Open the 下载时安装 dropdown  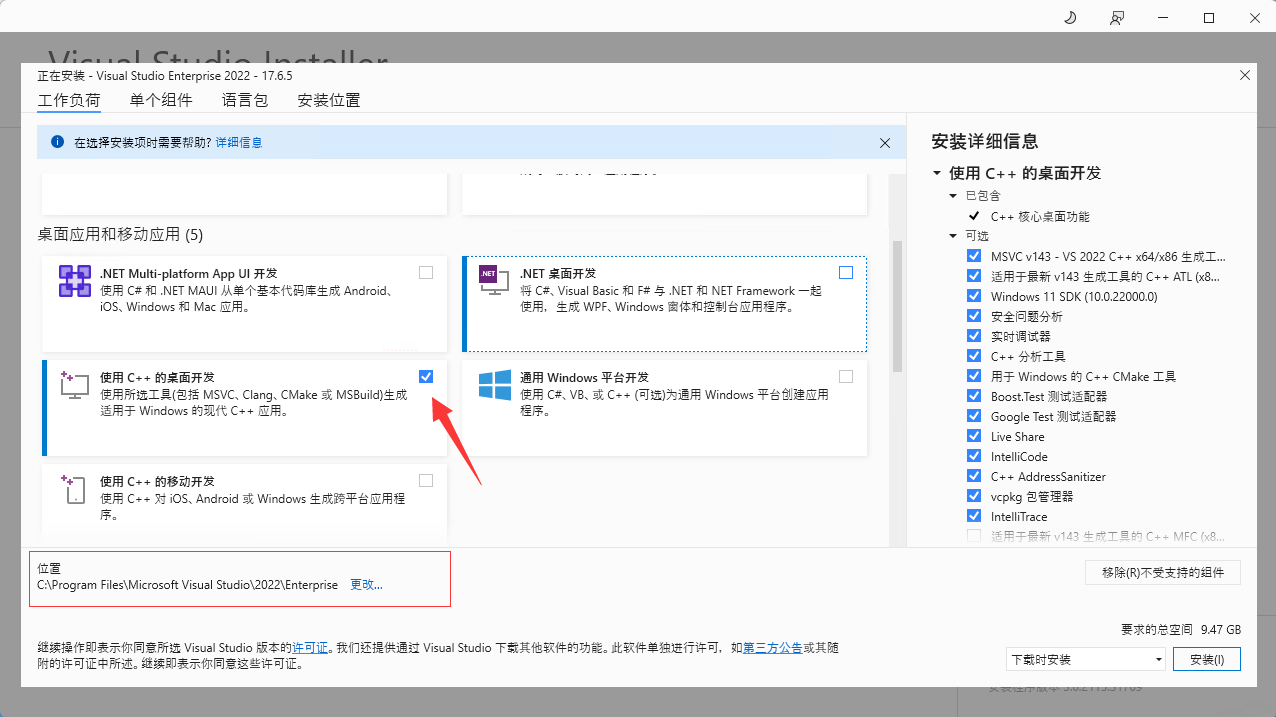pyautogui.click(x=1086, y=659)
